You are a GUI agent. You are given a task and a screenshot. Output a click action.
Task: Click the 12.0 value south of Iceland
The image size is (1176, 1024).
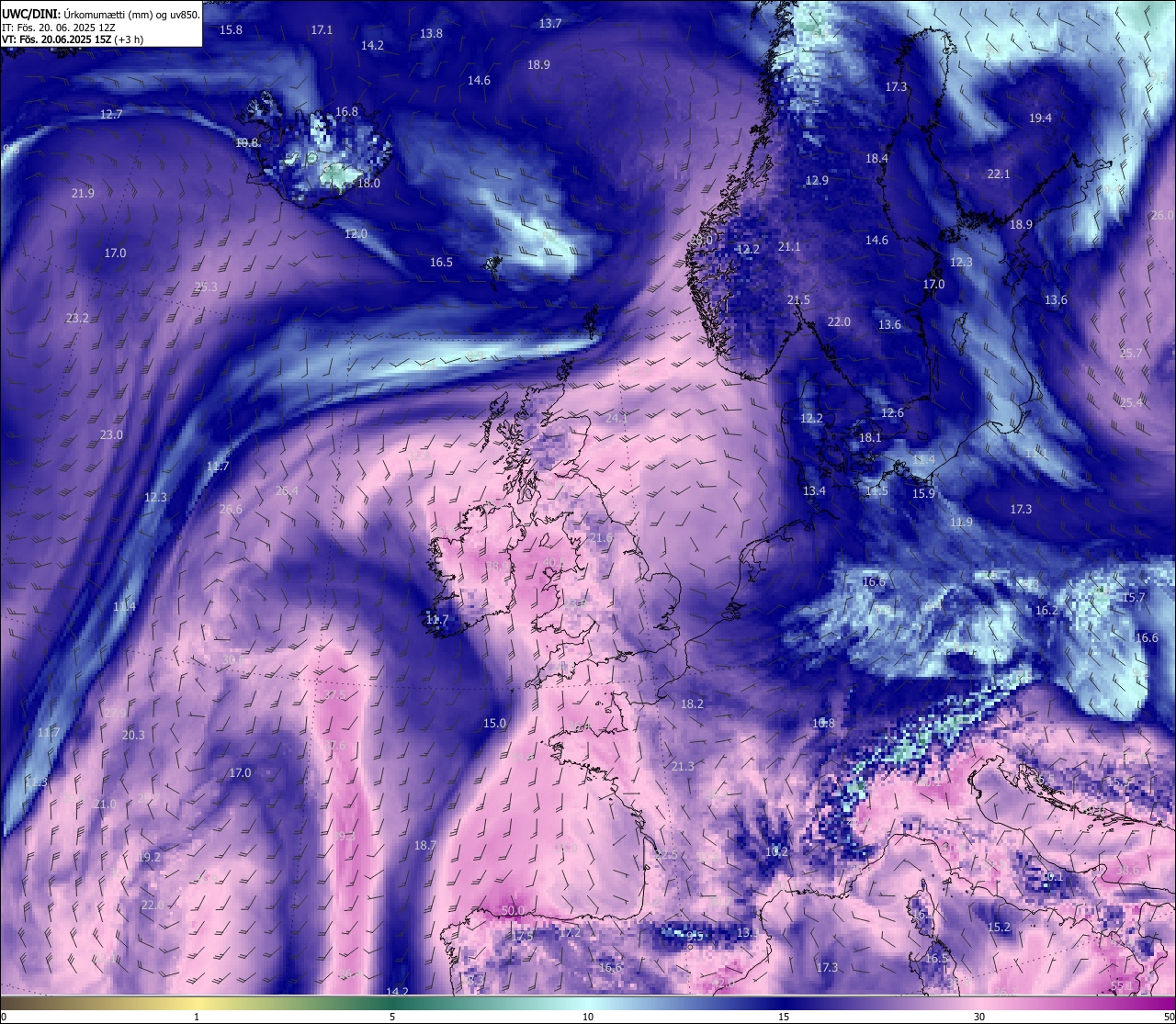click(x=356, y=233)
